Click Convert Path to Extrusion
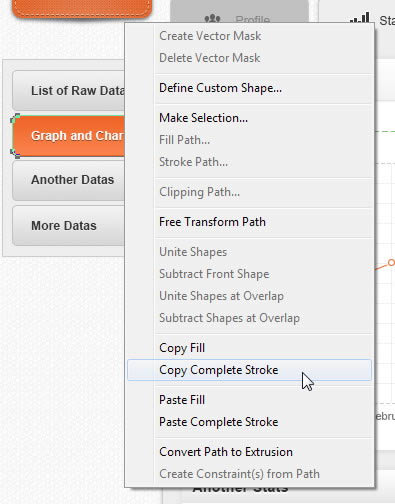This screenshot has height=504, width=395. (x=249, y=452)
